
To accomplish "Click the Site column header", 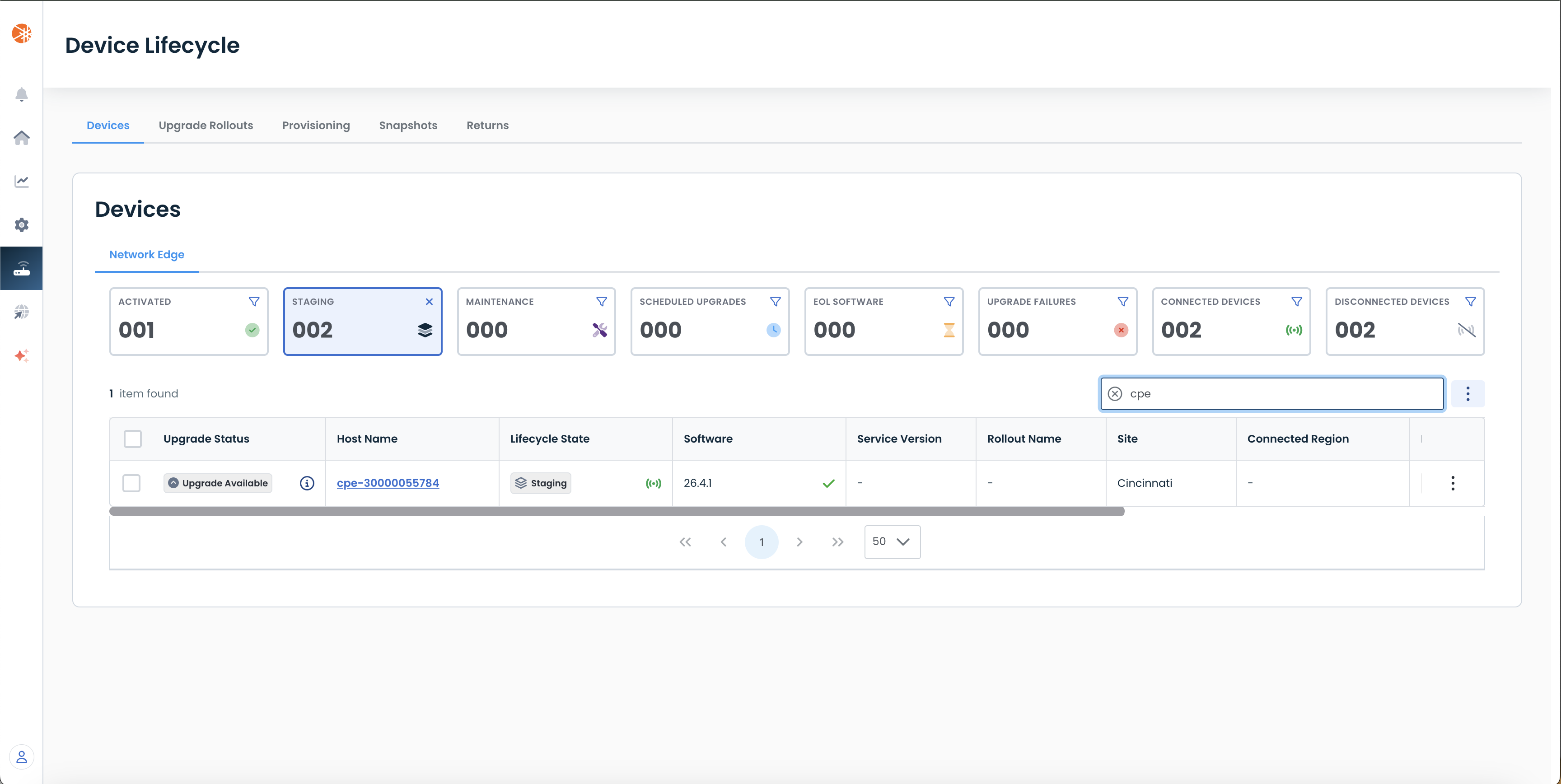I will pos(1127,439).
